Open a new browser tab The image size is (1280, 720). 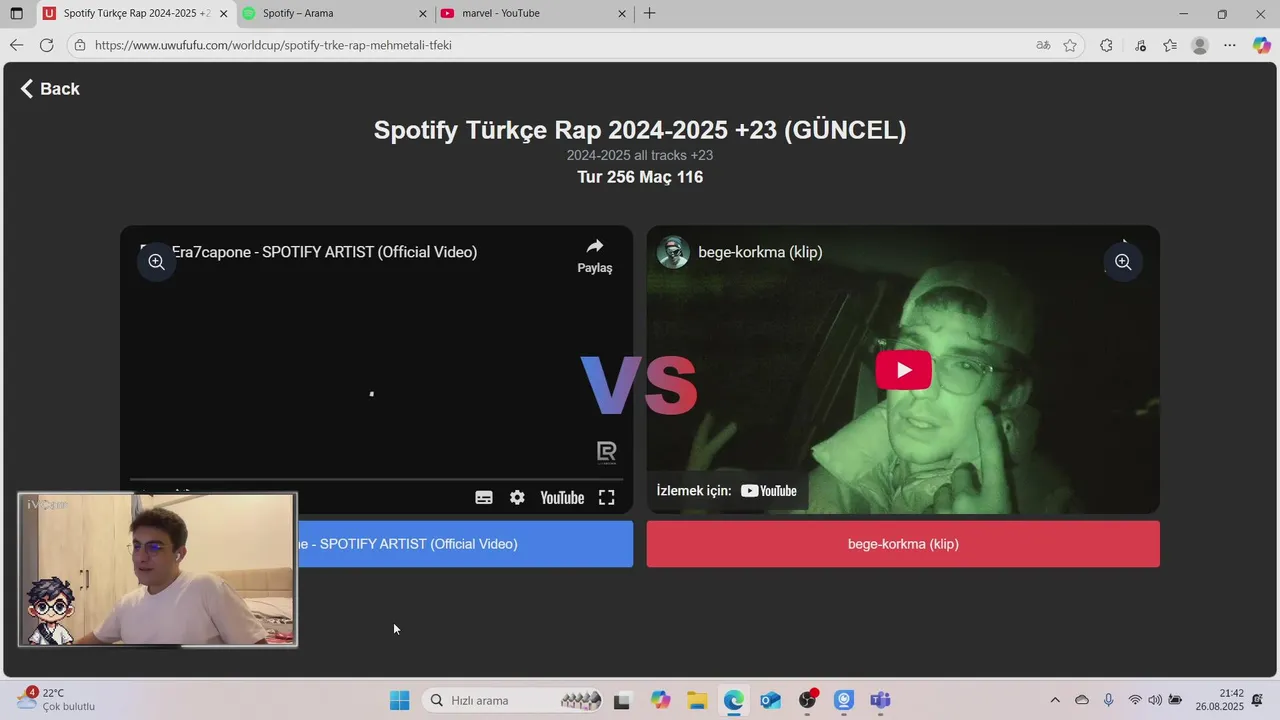(x=650, y=14)
